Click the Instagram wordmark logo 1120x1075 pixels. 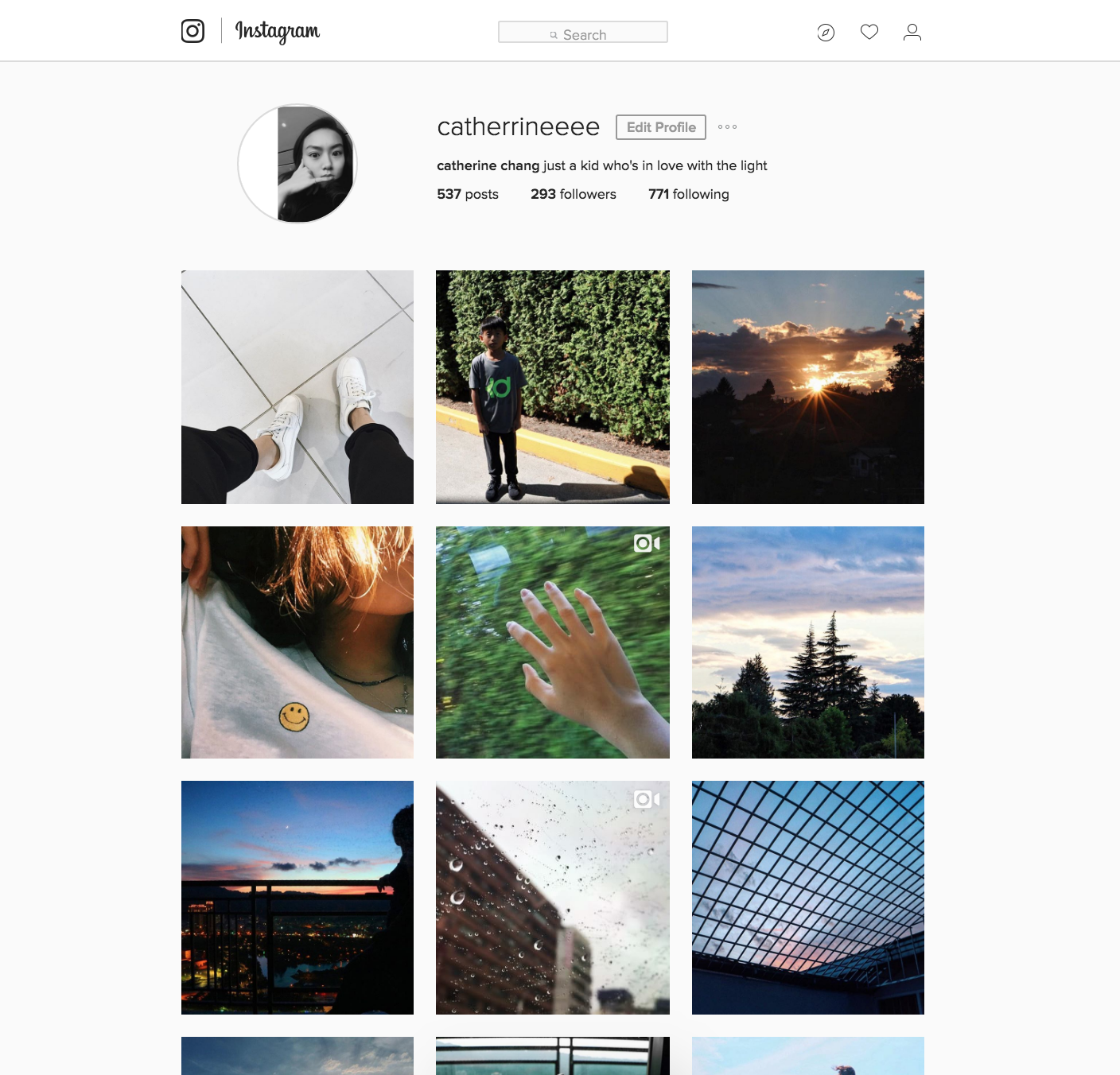(278, 32)
